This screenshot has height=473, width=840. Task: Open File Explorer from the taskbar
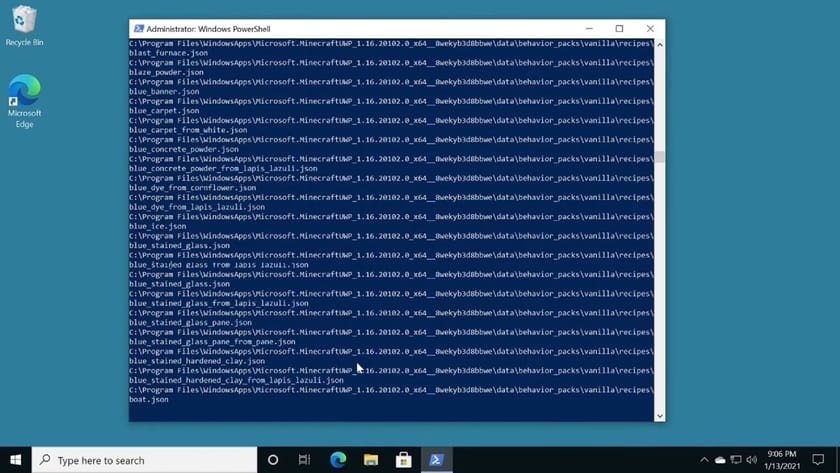coord(371,460)
